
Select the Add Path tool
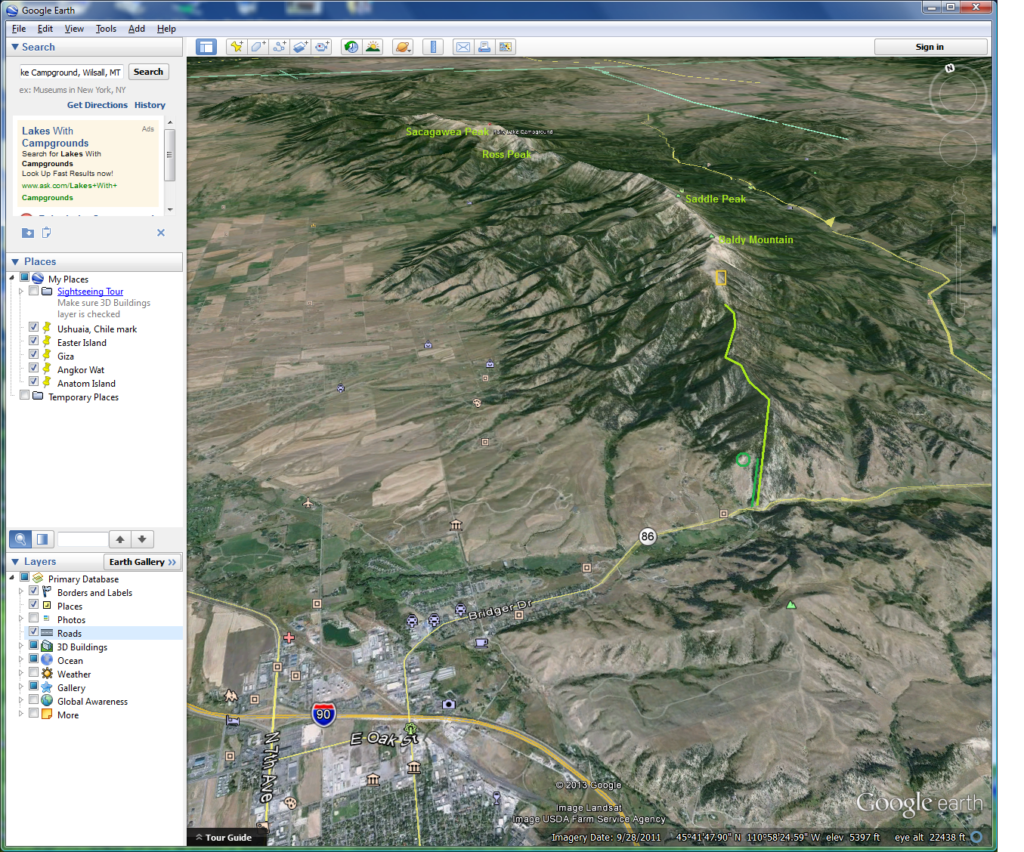click(279, 47)
